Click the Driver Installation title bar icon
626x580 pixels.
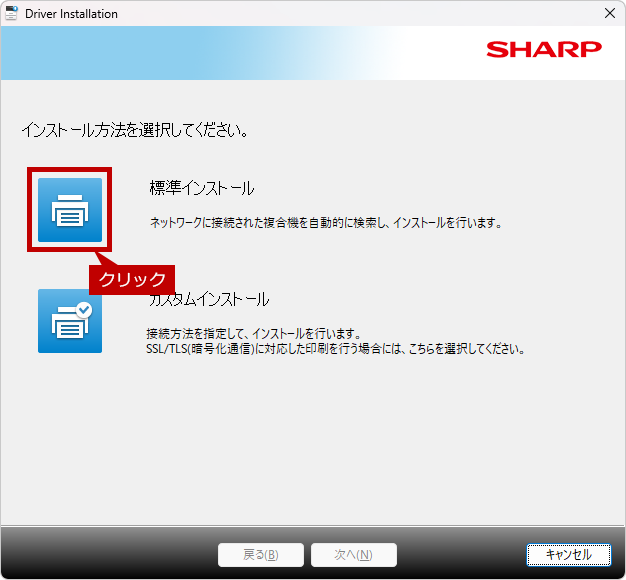pyautogui.click(x=11, y=13)
